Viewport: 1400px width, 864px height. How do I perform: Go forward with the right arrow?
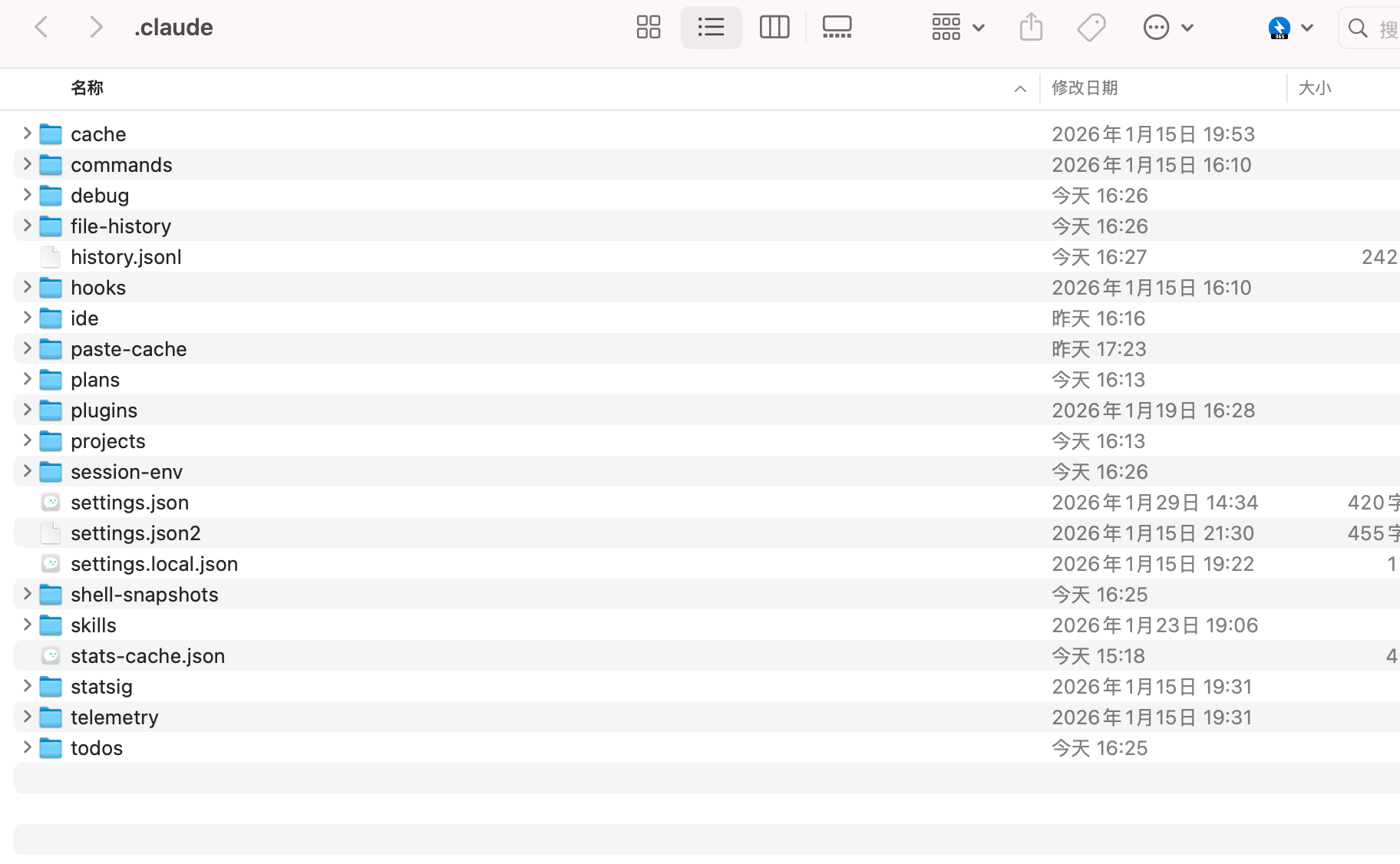coord(96,28)
